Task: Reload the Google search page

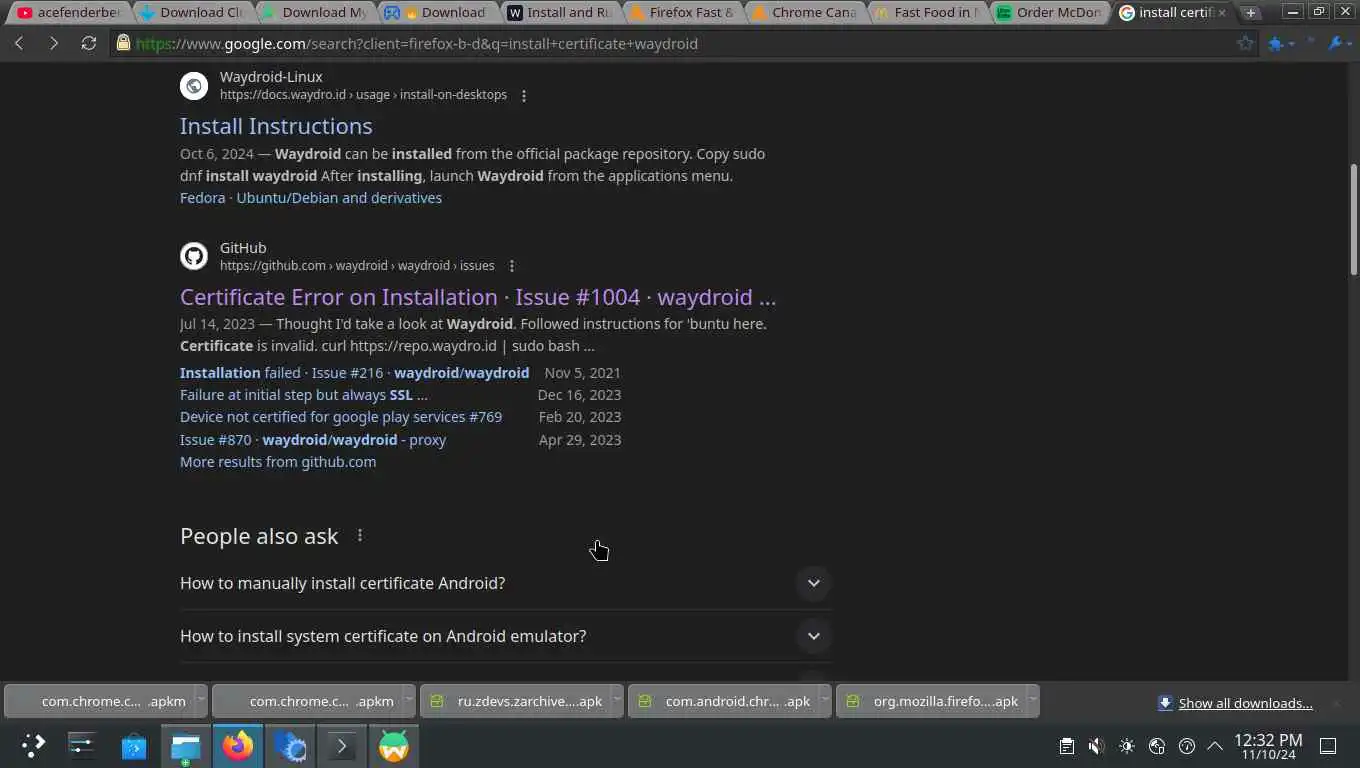Action: click(x=89, y=43)
